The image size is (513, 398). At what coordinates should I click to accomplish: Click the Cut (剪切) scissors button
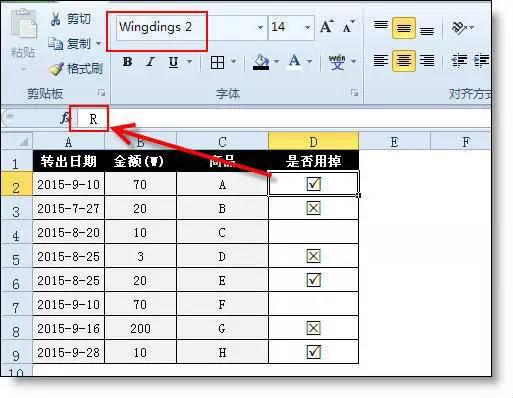pyautogui.click(x=70, y=19)
